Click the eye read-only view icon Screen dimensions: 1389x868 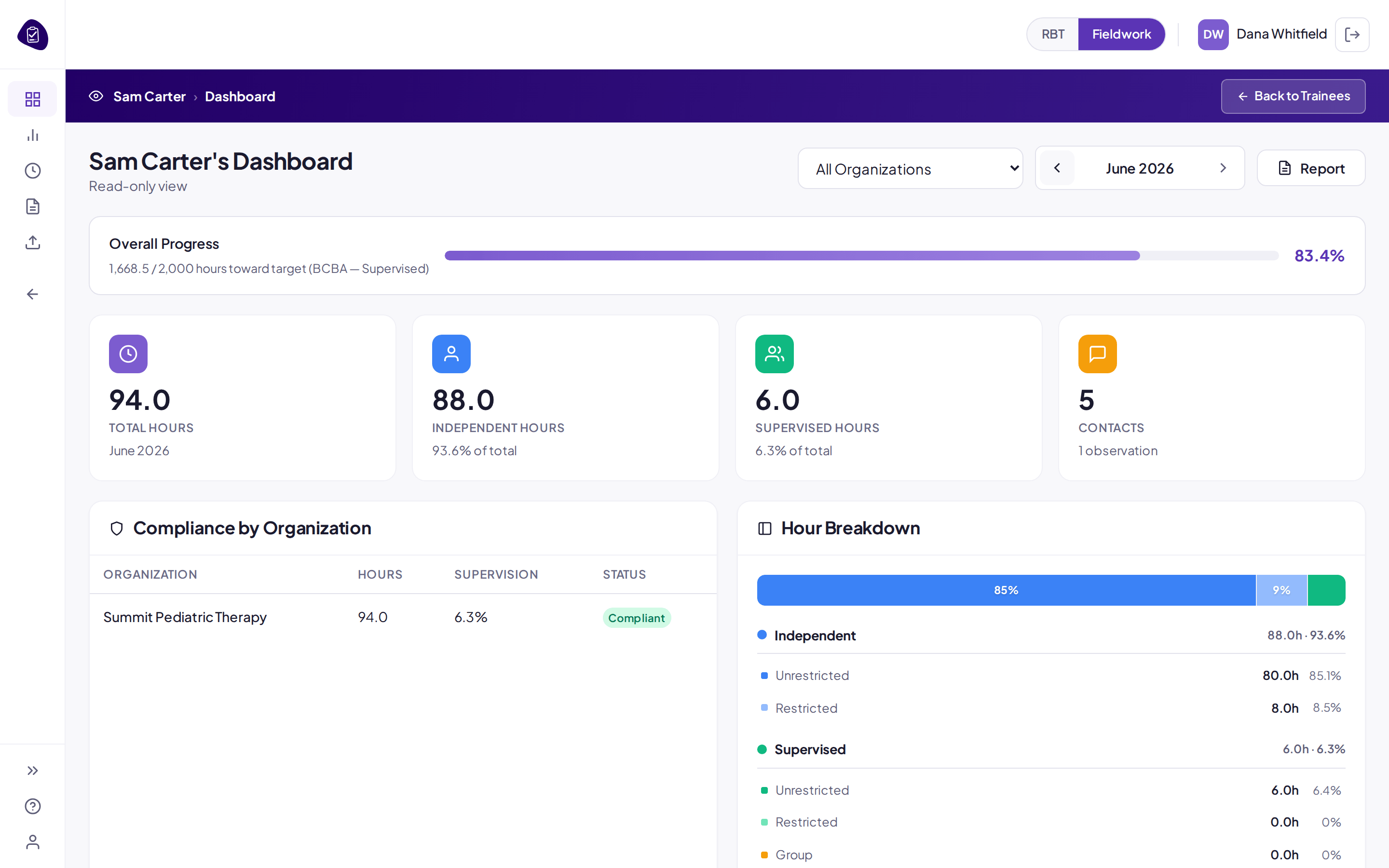(x=96, y=96)
